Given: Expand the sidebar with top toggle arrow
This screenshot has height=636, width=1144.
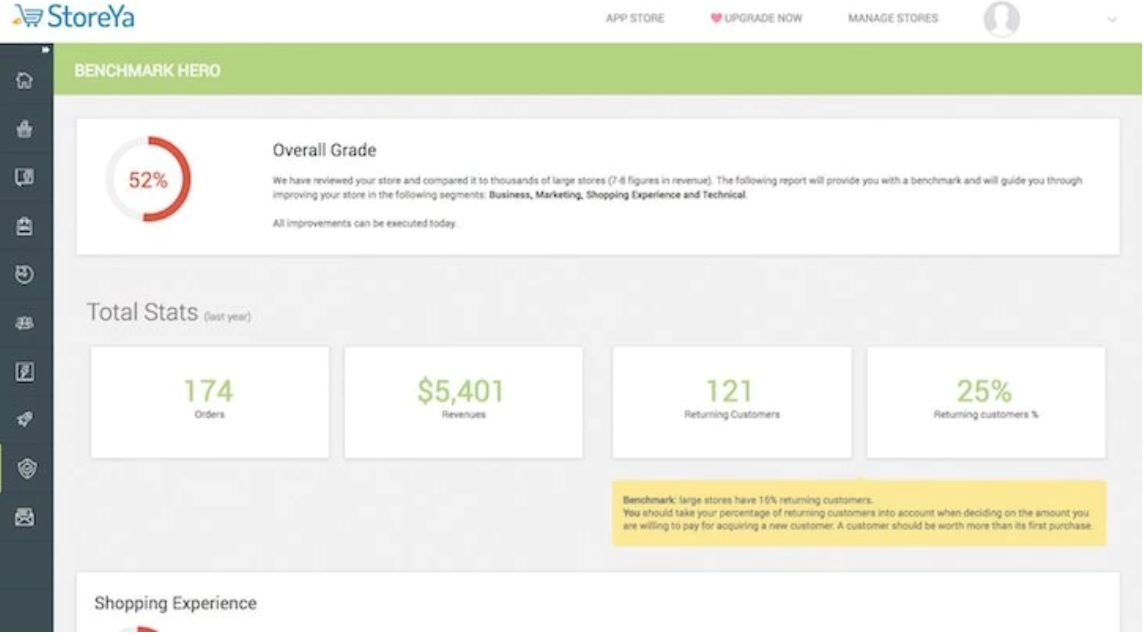Looking at the screenshot, I should [x=44, y=49].
